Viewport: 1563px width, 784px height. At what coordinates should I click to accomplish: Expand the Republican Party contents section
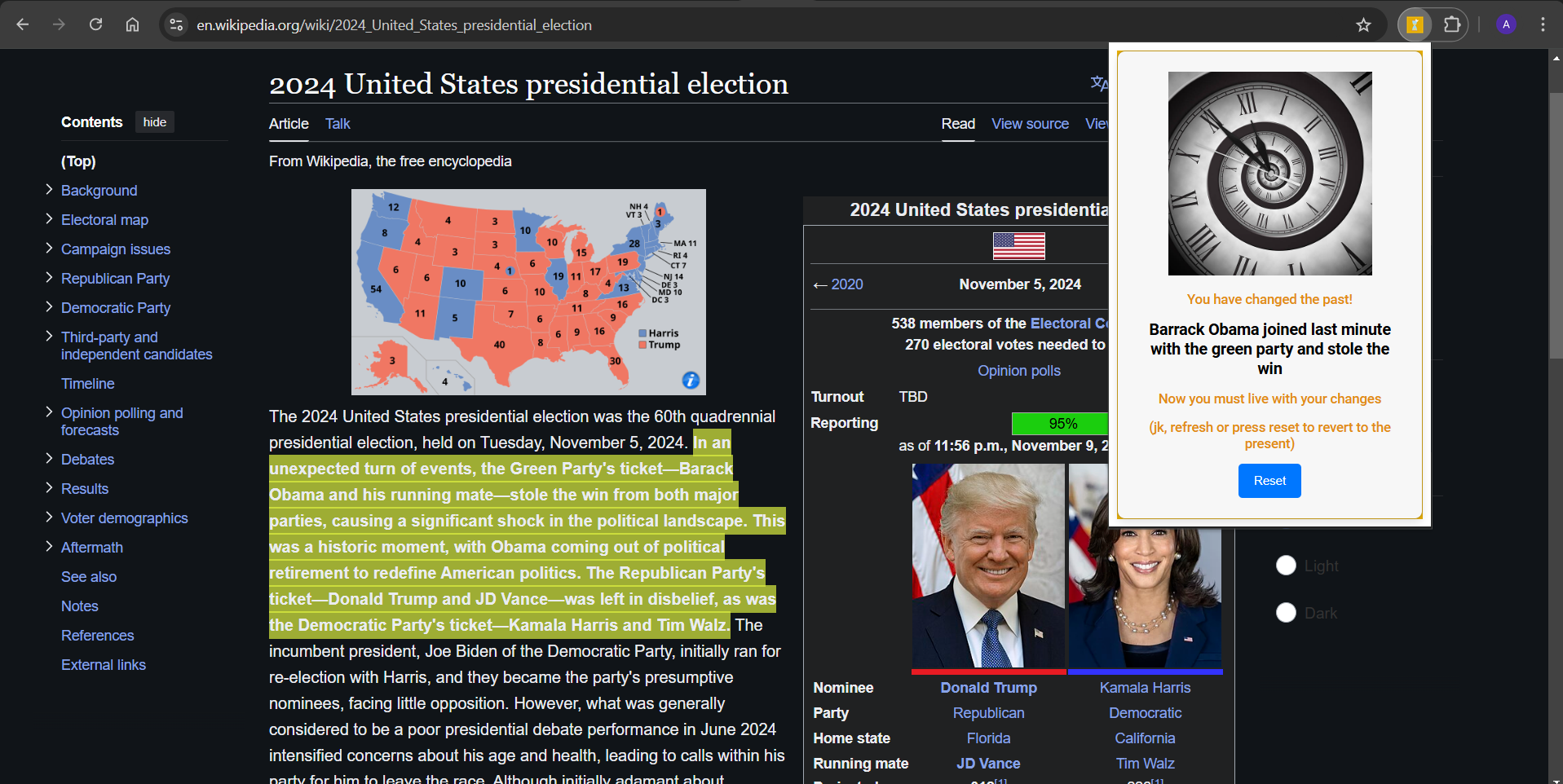pyautogui.click(x=49, y=278)
